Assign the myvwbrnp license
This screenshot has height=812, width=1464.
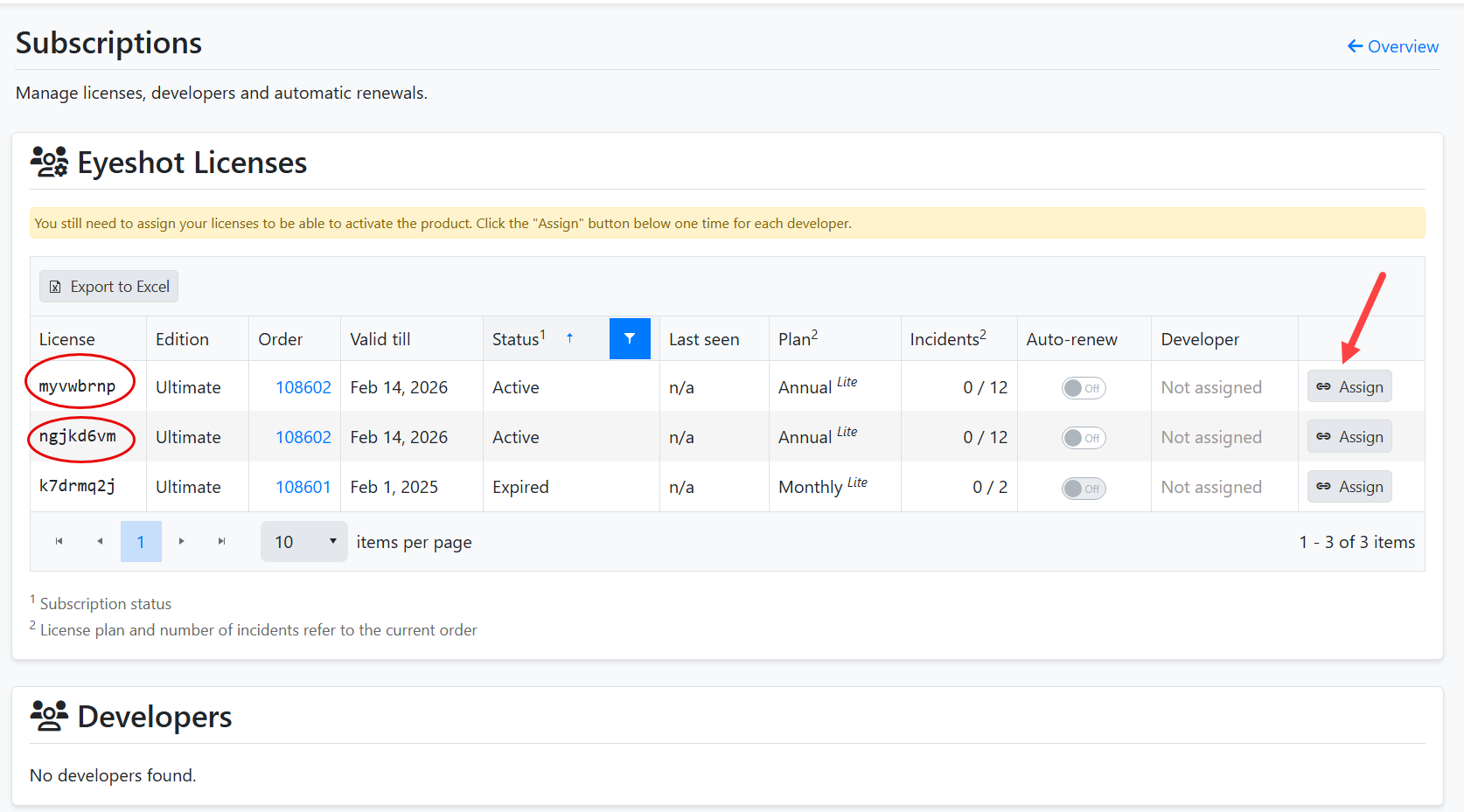[1349, 386]
